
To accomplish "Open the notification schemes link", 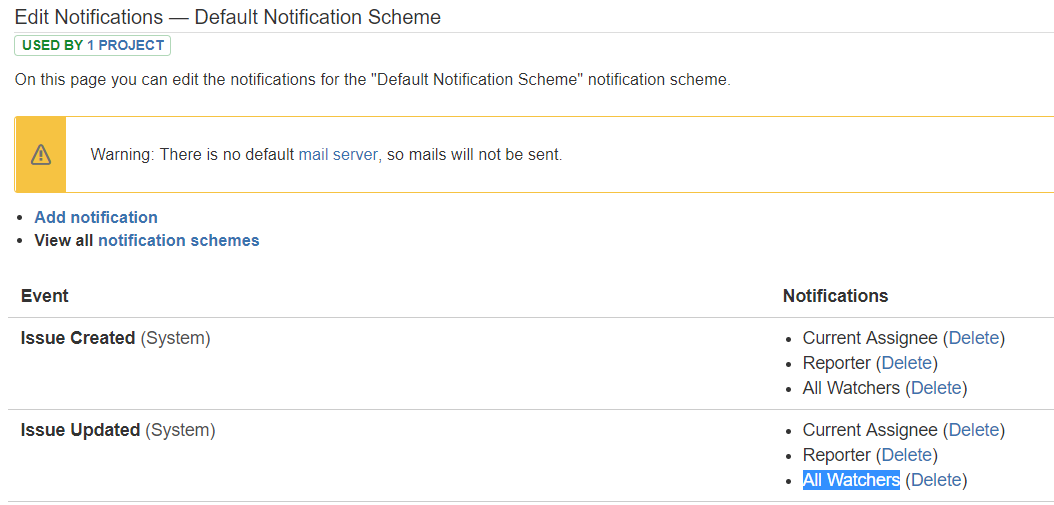I will tap(179, 240).
